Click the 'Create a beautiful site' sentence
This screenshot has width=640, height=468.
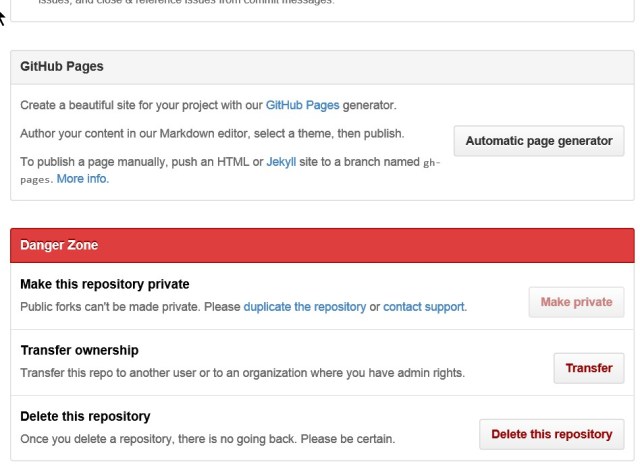click(140, 105)
